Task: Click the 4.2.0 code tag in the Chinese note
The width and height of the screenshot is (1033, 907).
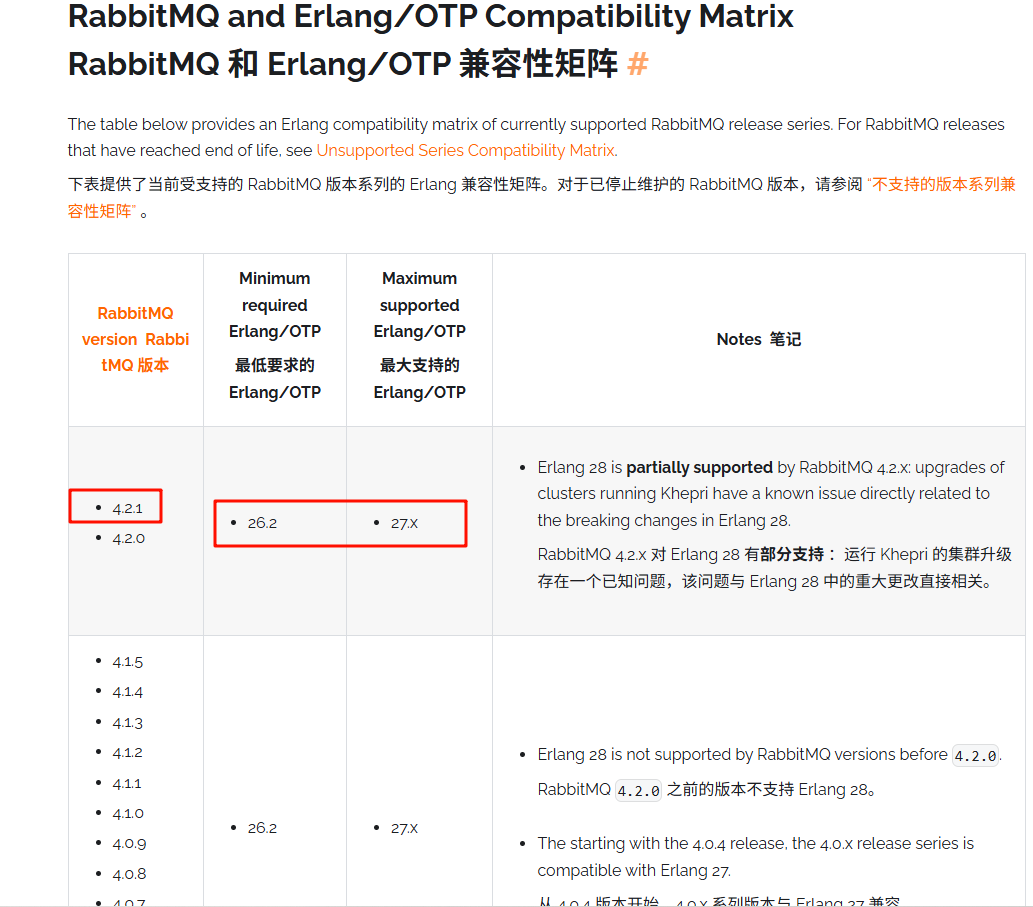Action: click(638, 790)
